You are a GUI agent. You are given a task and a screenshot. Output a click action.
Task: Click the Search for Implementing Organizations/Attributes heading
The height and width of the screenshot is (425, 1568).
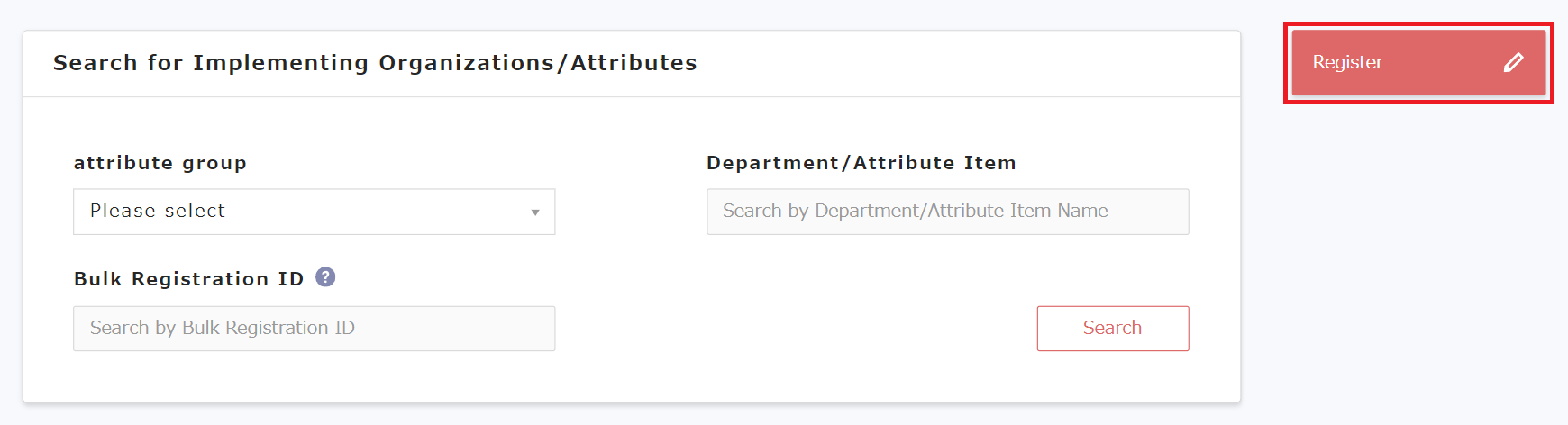375,63
